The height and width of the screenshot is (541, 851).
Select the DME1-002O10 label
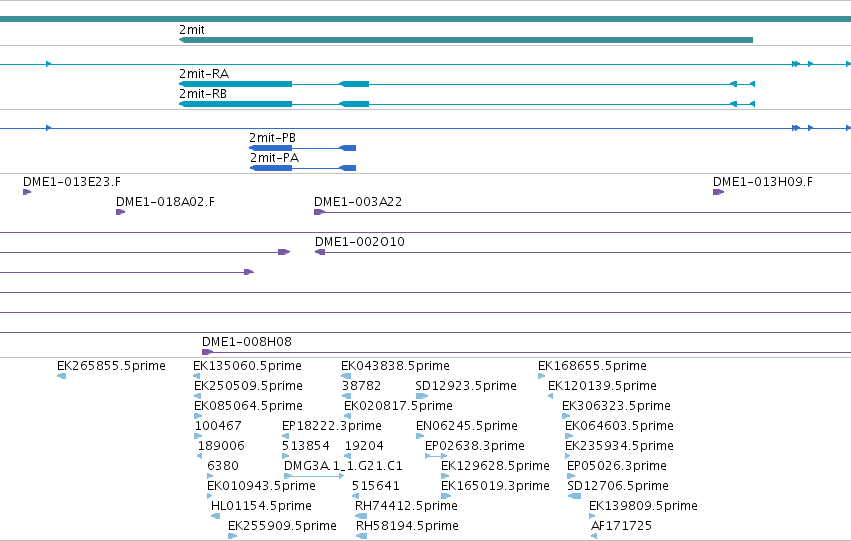360,242
